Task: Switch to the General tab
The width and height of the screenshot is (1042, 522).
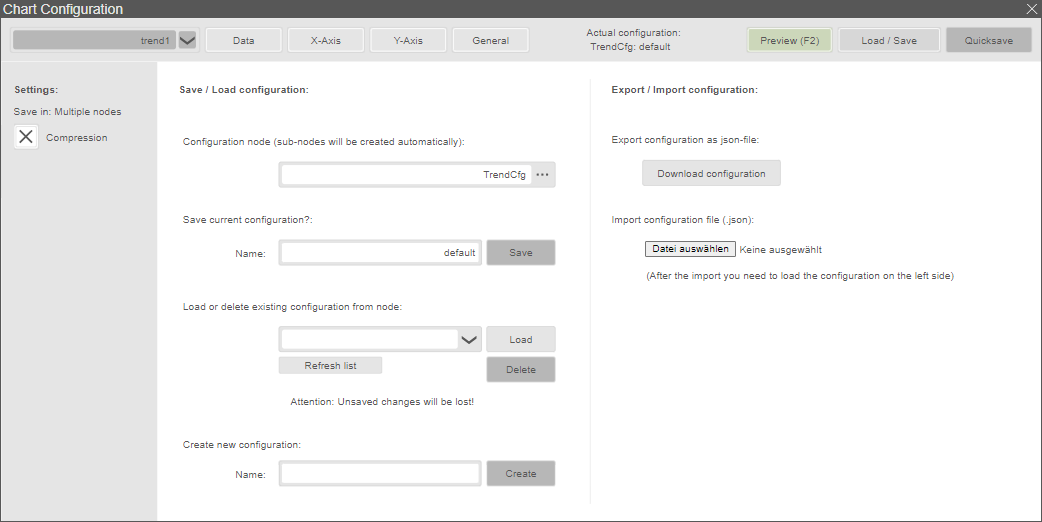Action: coord(490,41)
